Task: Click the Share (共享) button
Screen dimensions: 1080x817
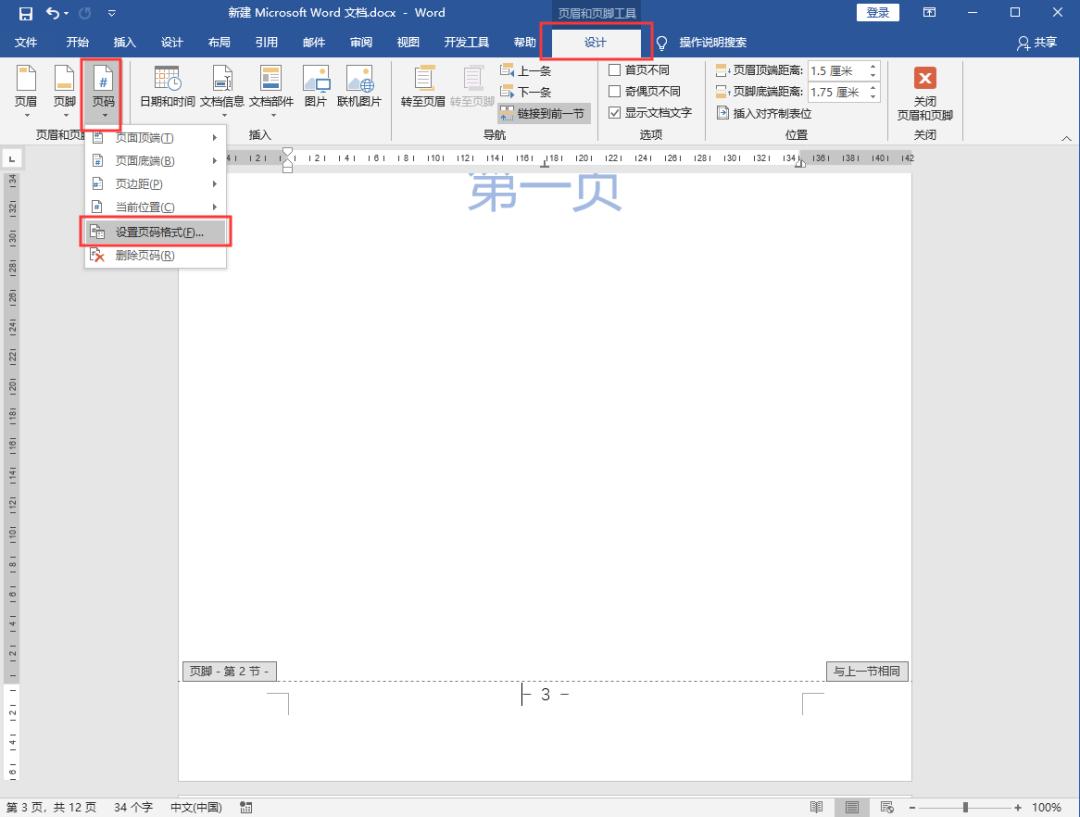Action: click(1037, 43)
